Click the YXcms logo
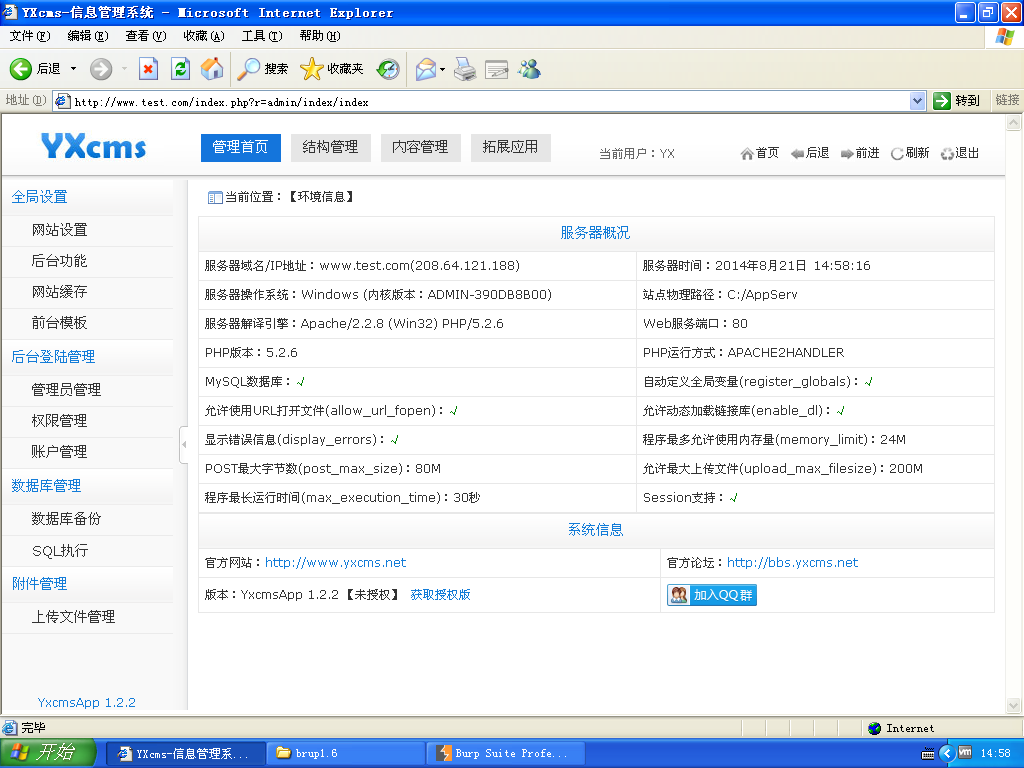 (93, 146)
